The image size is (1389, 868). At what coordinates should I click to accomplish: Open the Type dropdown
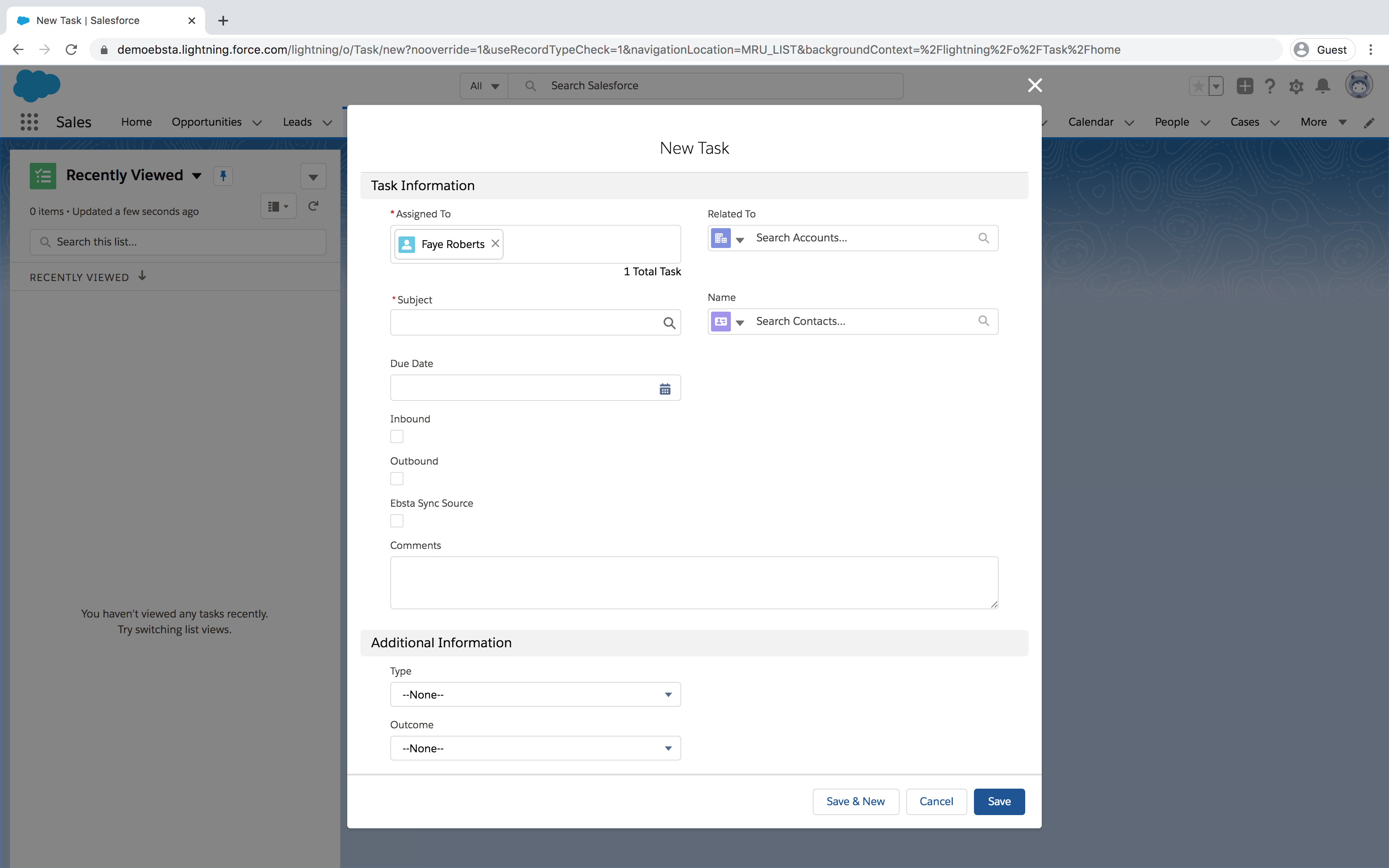point(535,695)
